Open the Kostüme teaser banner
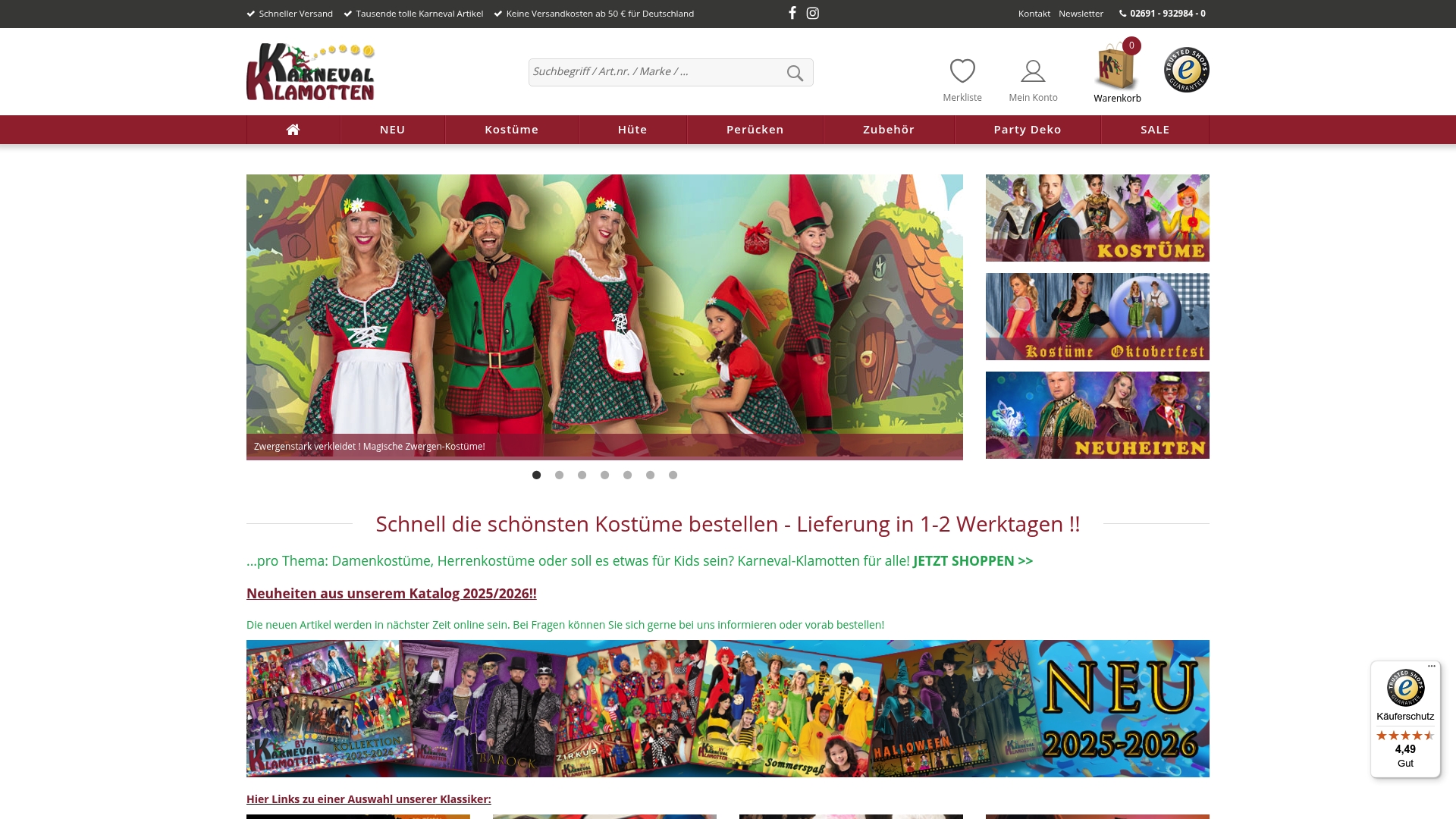Viewport: 1456px width, 819px height. coord(1097,218)
